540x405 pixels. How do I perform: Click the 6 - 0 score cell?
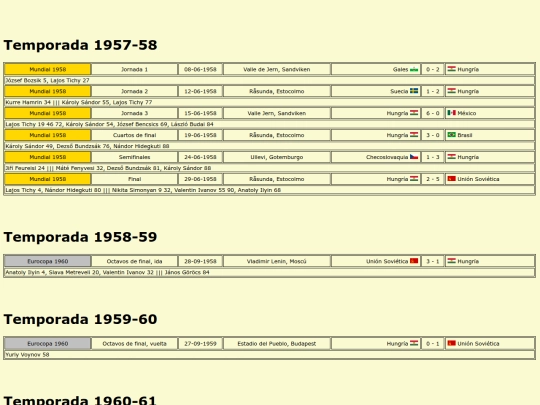point(433,113)
